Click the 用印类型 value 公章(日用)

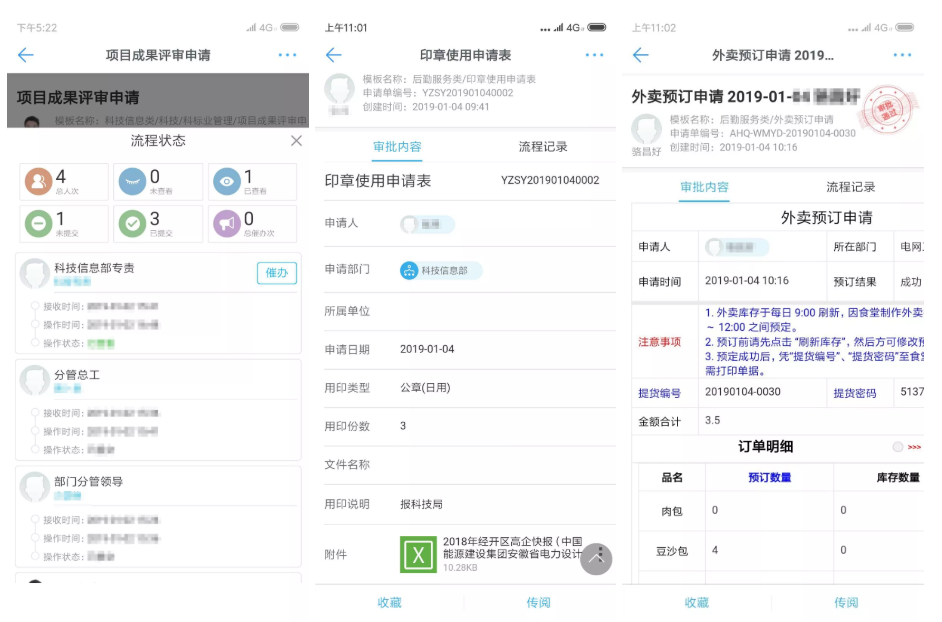[x=425, y=388]
